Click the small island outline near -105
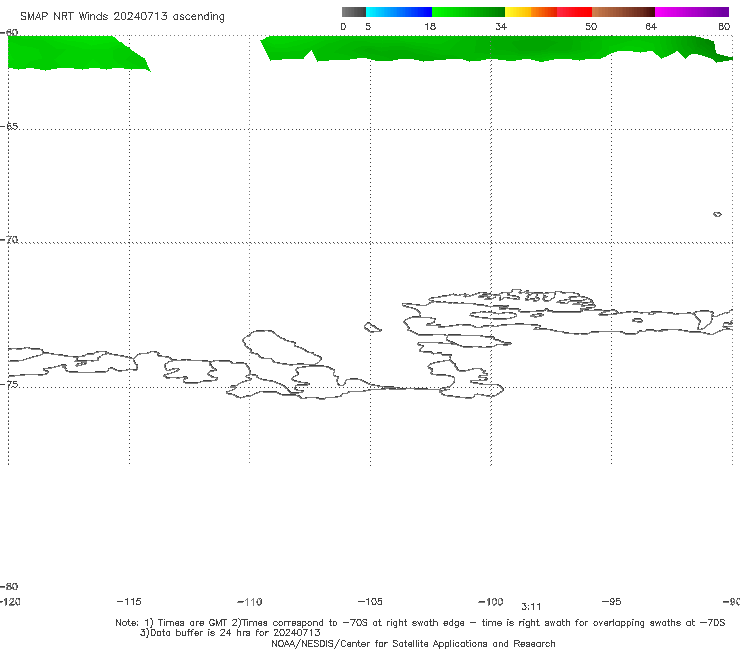Screen dimensions: 740x650 coord(372,327)
